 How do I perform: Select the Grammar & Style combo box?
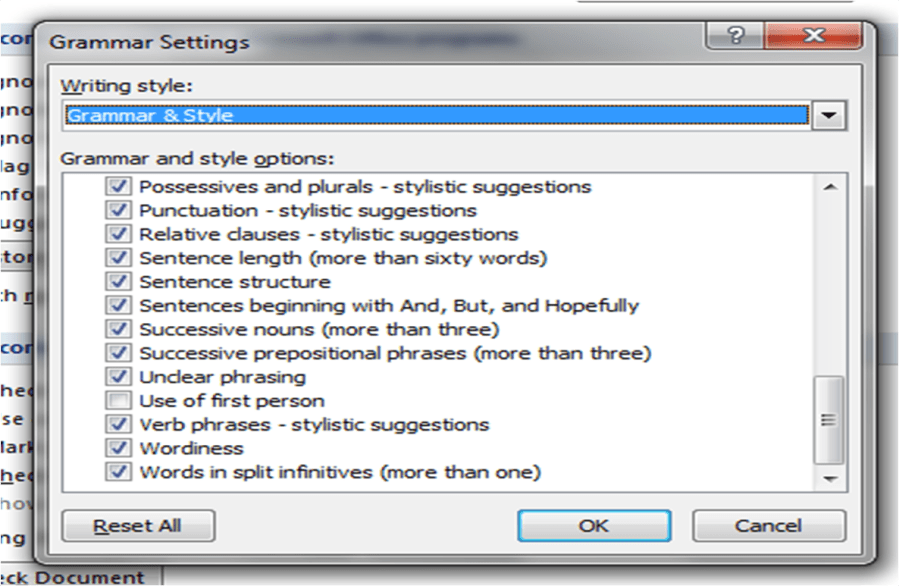point(436,116)
